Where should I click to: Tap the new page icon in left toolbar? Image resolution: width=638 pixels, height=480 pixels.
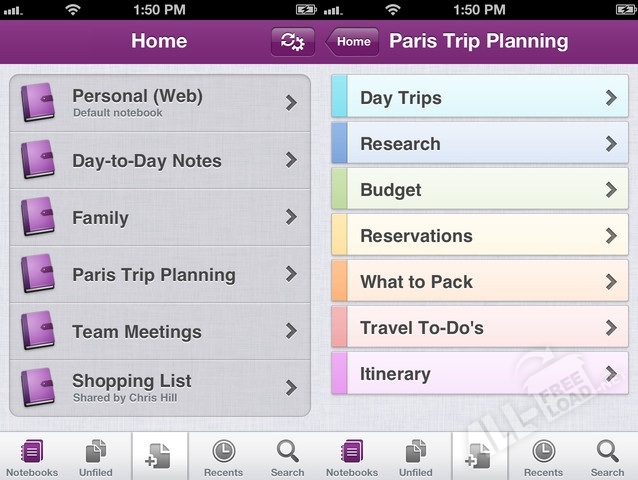(159, 456)
